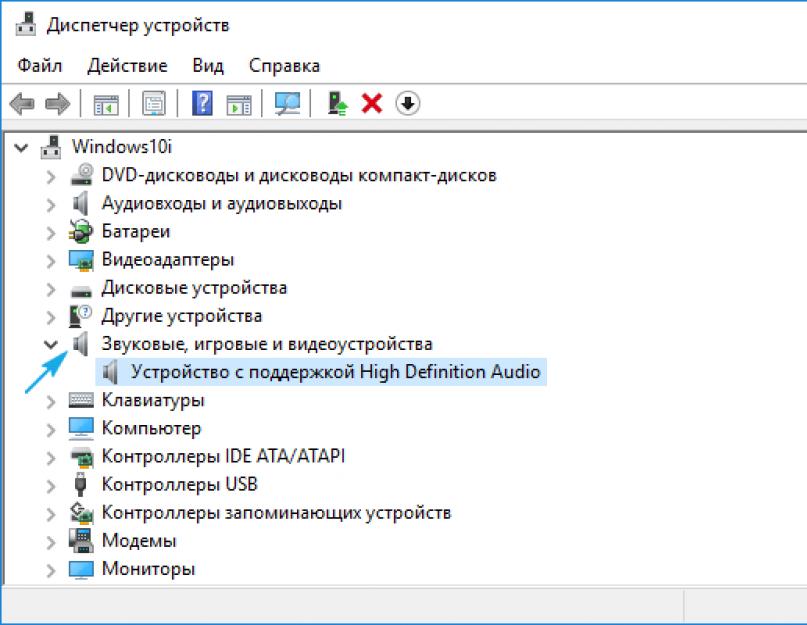The width and height of the screenshot is (807, 625).
Task: Click the Компьютер monitor icon
Action: click(81, 428)
